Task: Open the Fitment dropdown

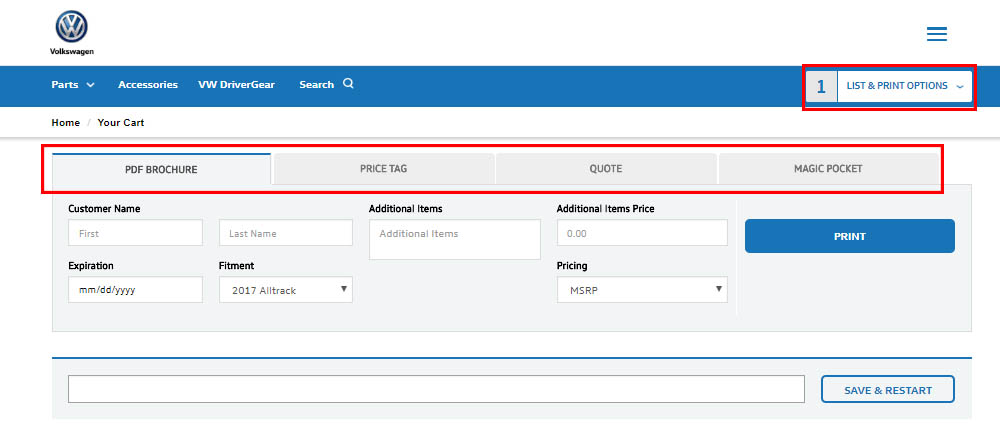Action: click(x=286, y=289)
